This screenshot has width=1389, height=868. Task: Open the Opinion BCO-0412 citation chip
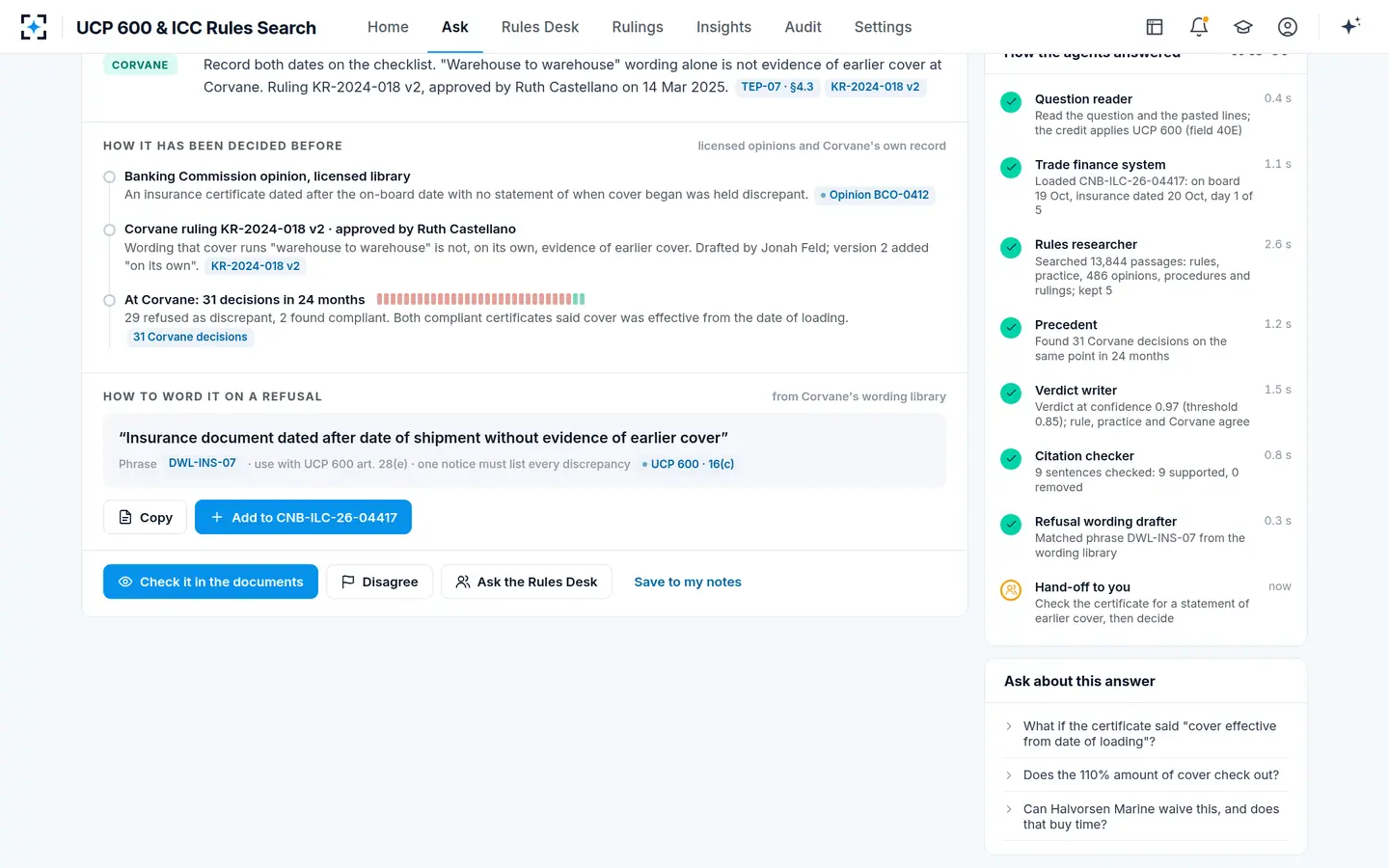[x=875, y=195]
